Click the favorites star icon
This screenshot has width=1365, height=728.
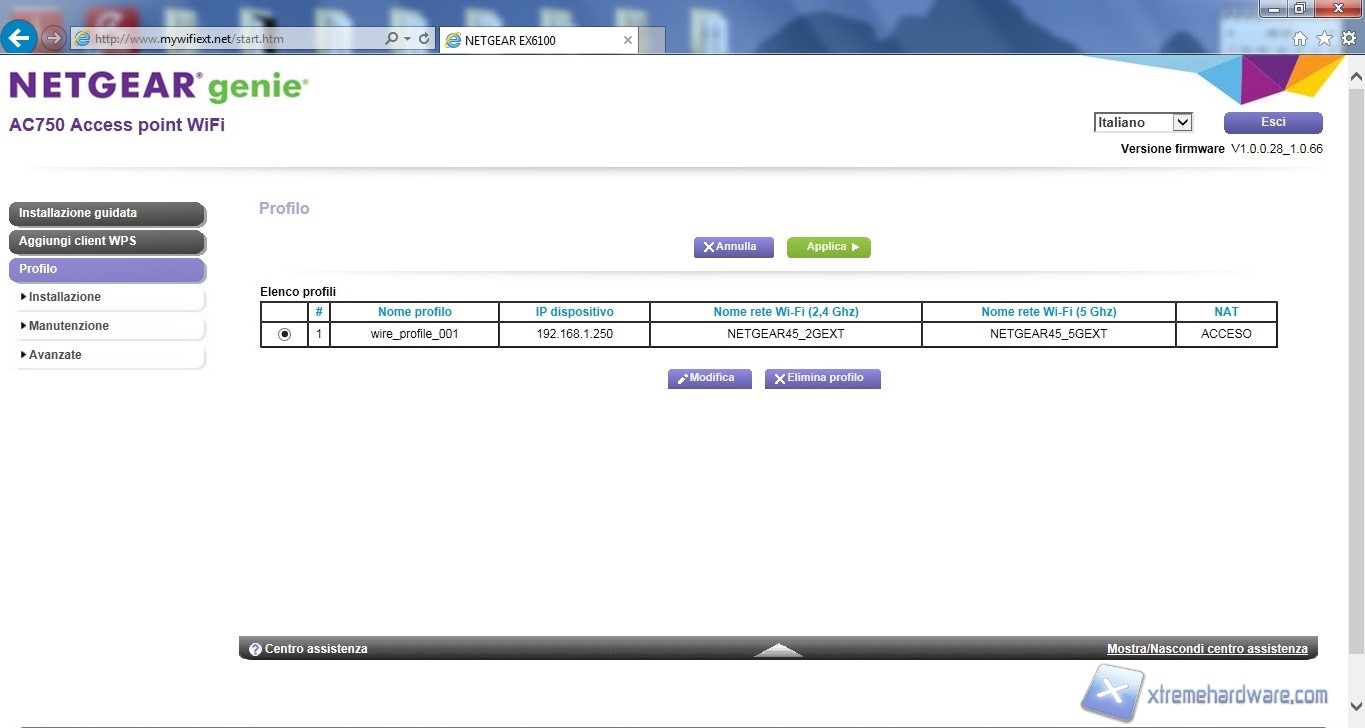(x=1324, y=39)
